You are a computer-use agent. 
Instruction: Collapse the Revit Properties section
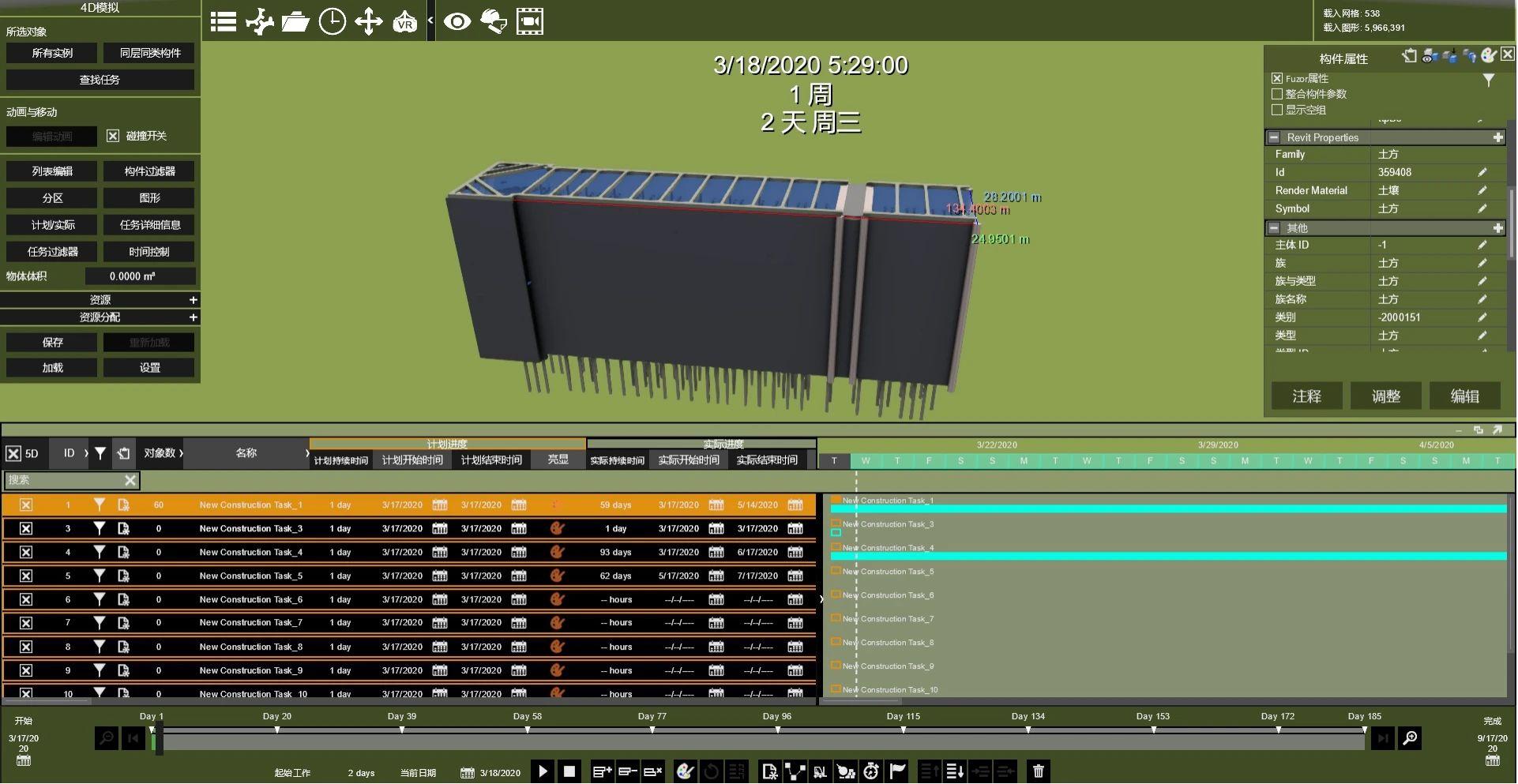[1274, 137]
